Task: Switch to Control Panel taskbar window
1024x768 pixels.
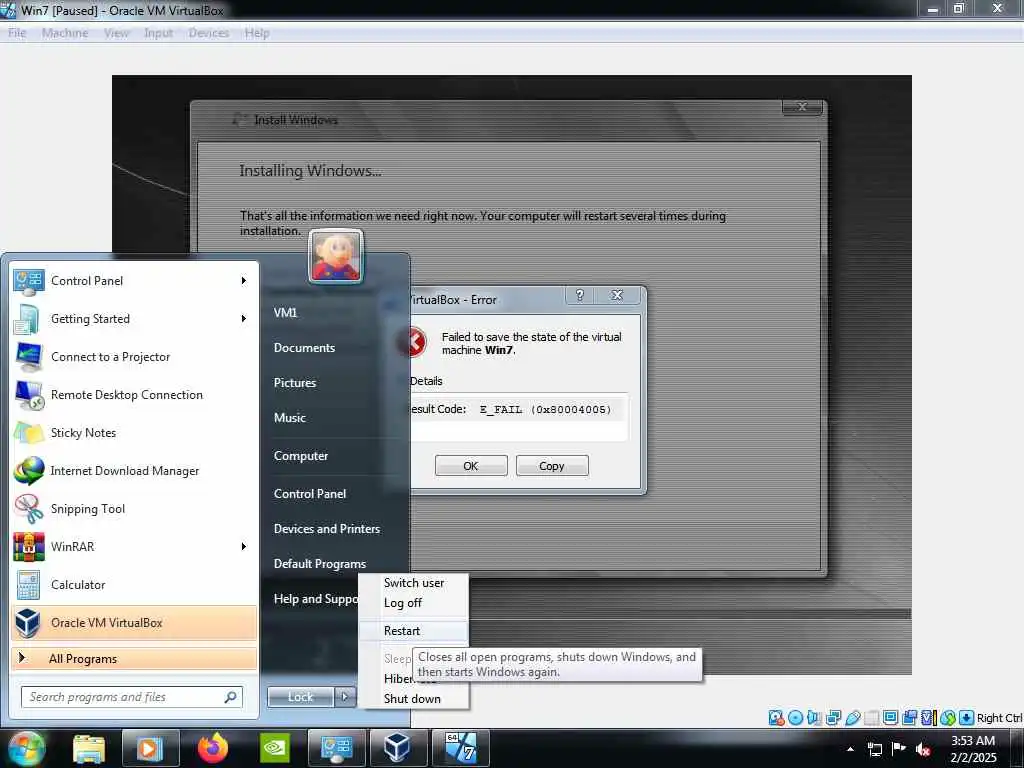Action: 336,748
